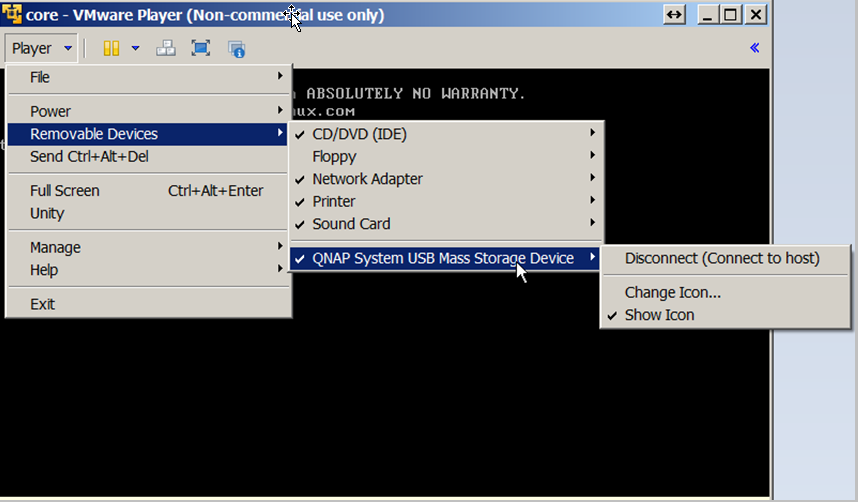Select Removable Devices menu entry
The height and width of the screenshot is (502, 858).
(x=148, y=134)
